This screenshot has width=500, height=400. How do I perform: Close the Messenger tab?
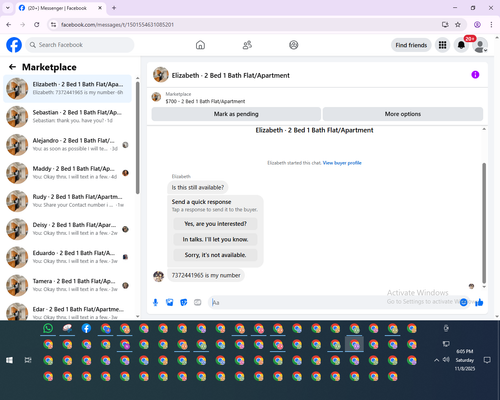pos(100,8)
